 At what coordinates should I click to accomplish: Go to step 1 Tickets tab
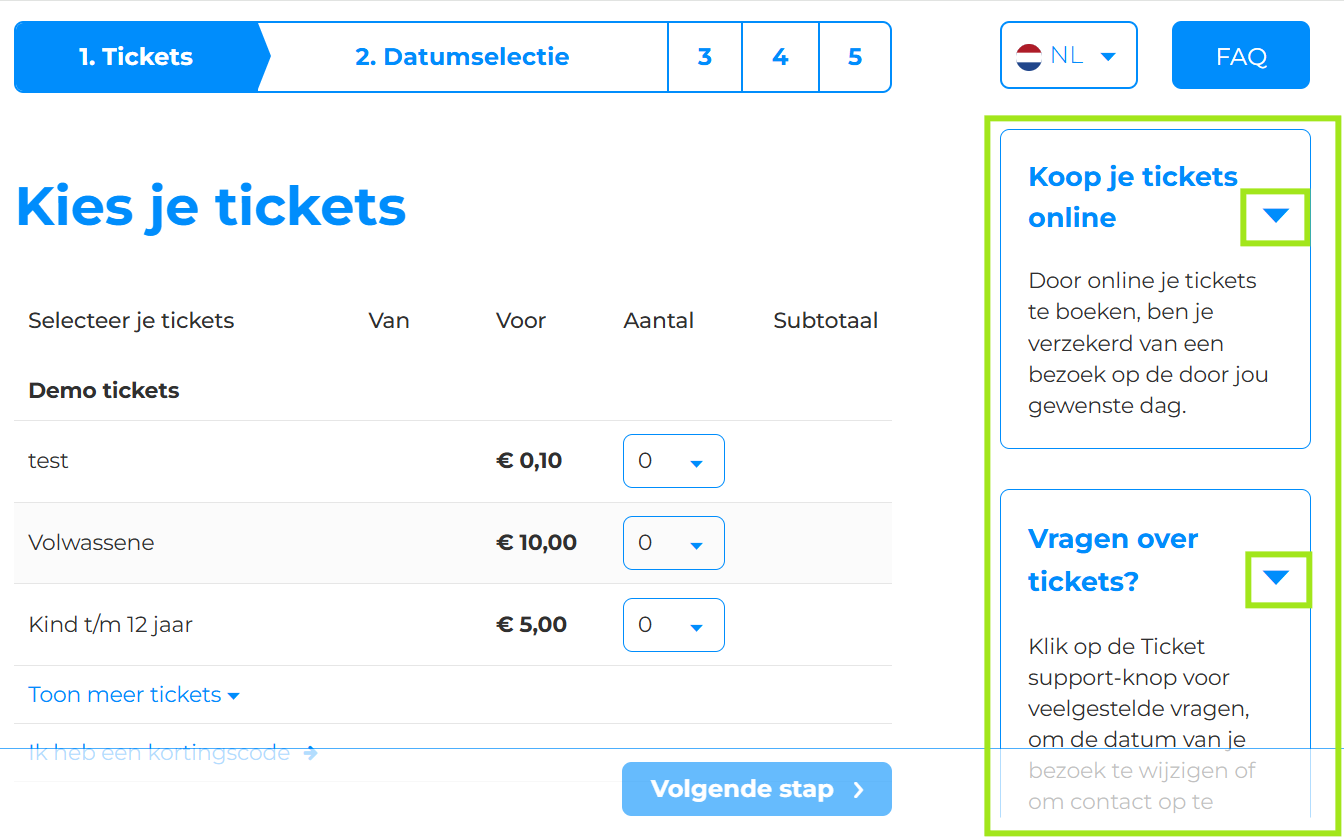(x=136, y=57)
